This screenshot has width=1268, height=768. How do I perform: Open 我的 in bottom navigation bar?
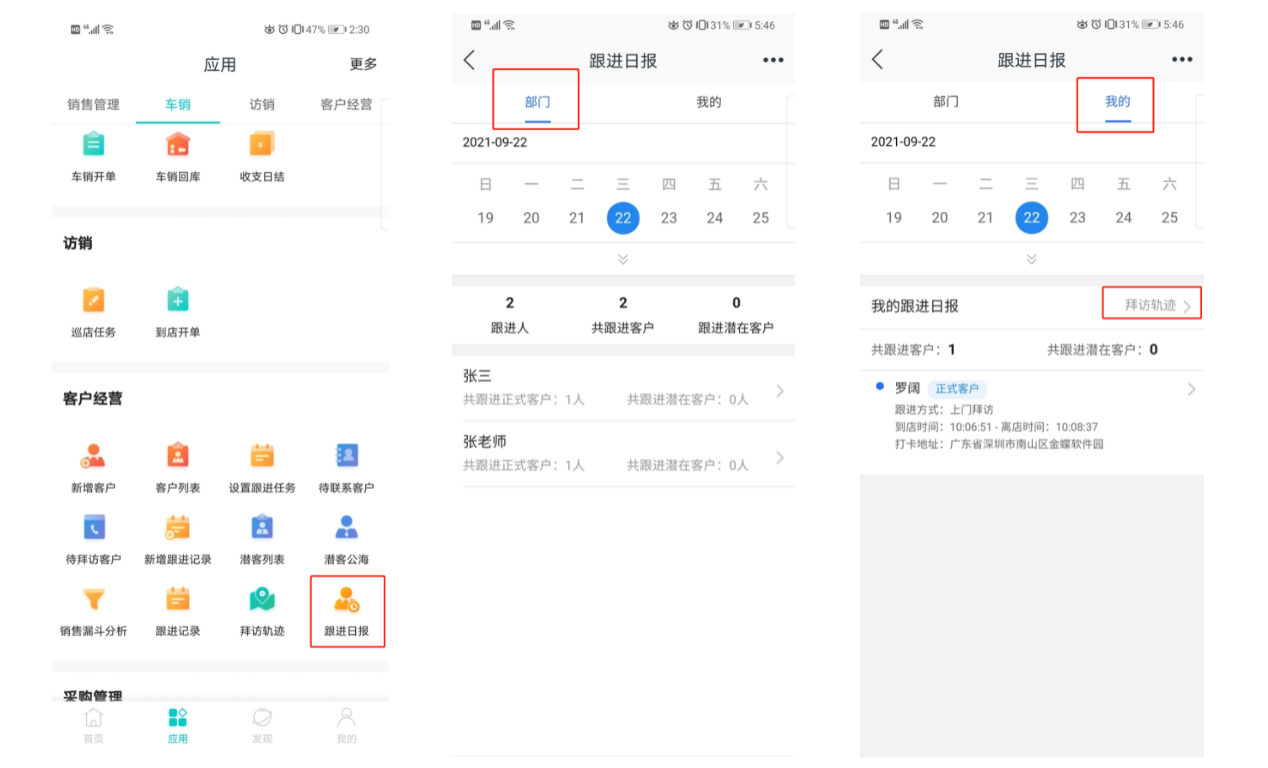(x=346, y=725)
